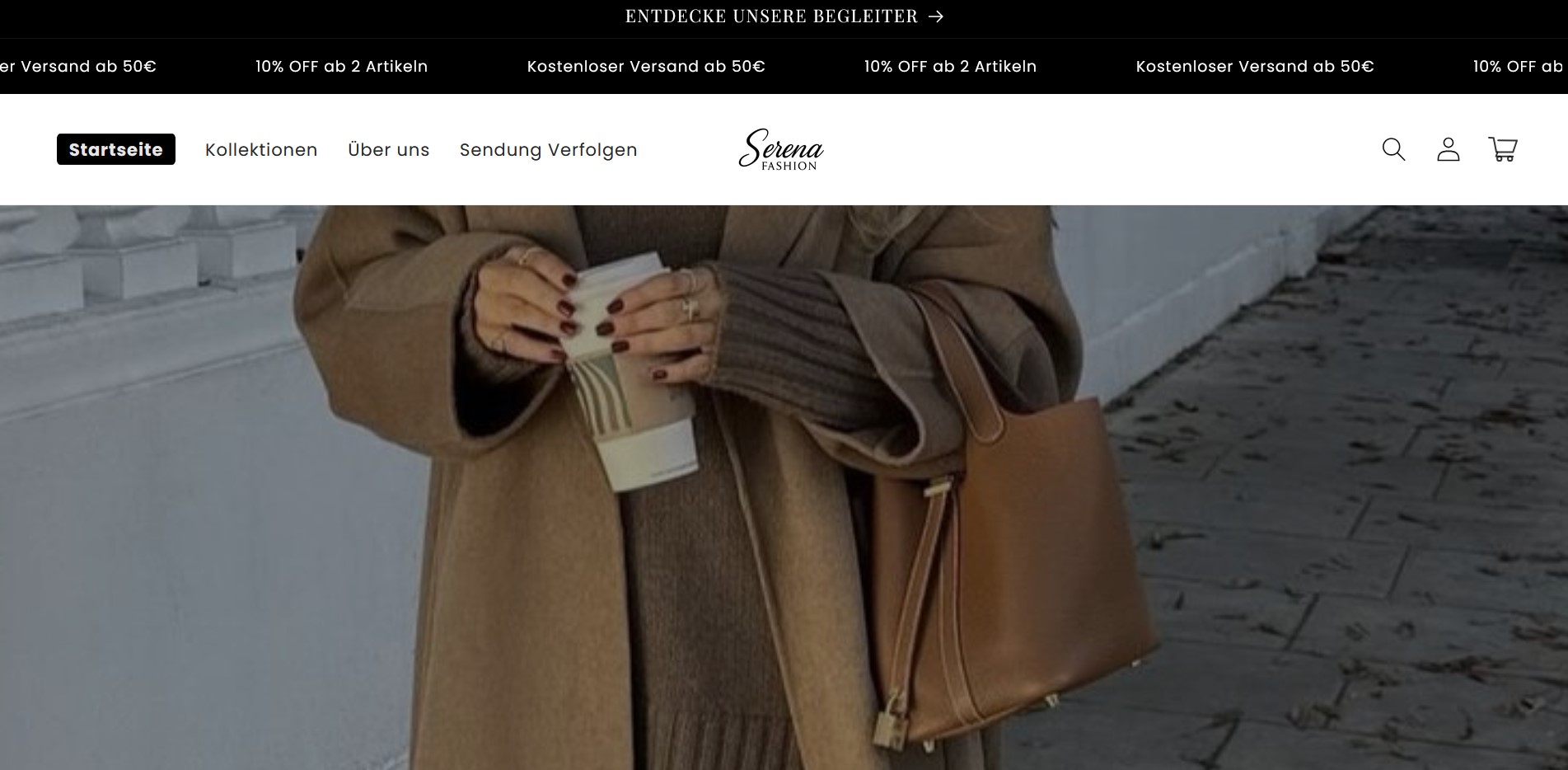Screen dimensions: 1568x770
Task: Open the Sendung Verfolgen link
Action: point(549,150)
